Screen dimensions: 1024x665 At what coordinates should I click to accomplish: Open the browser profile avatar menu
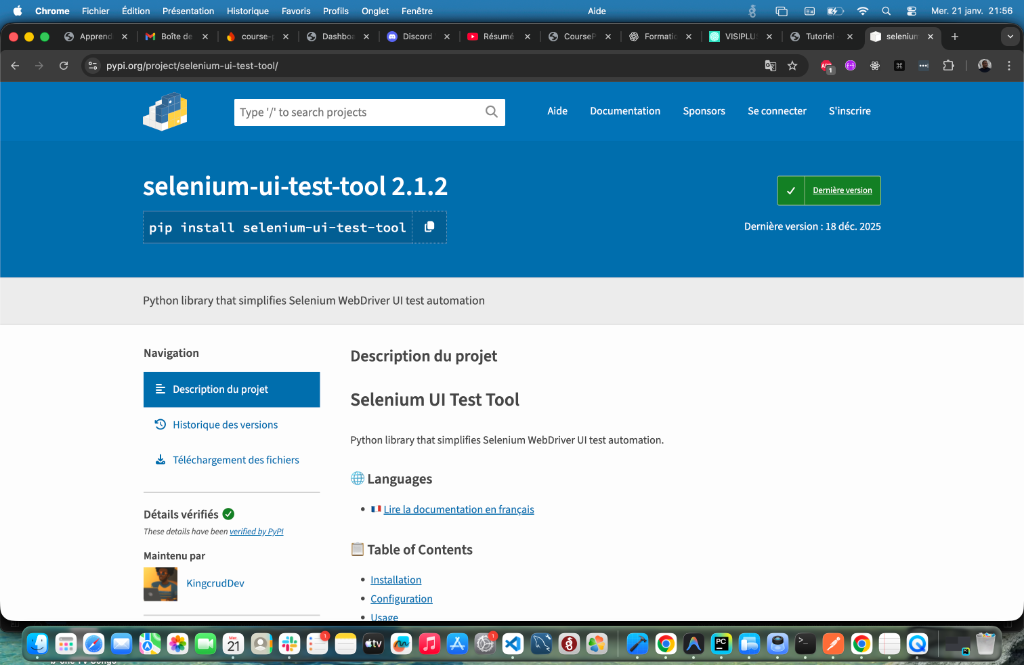click(x=983, y=64)
